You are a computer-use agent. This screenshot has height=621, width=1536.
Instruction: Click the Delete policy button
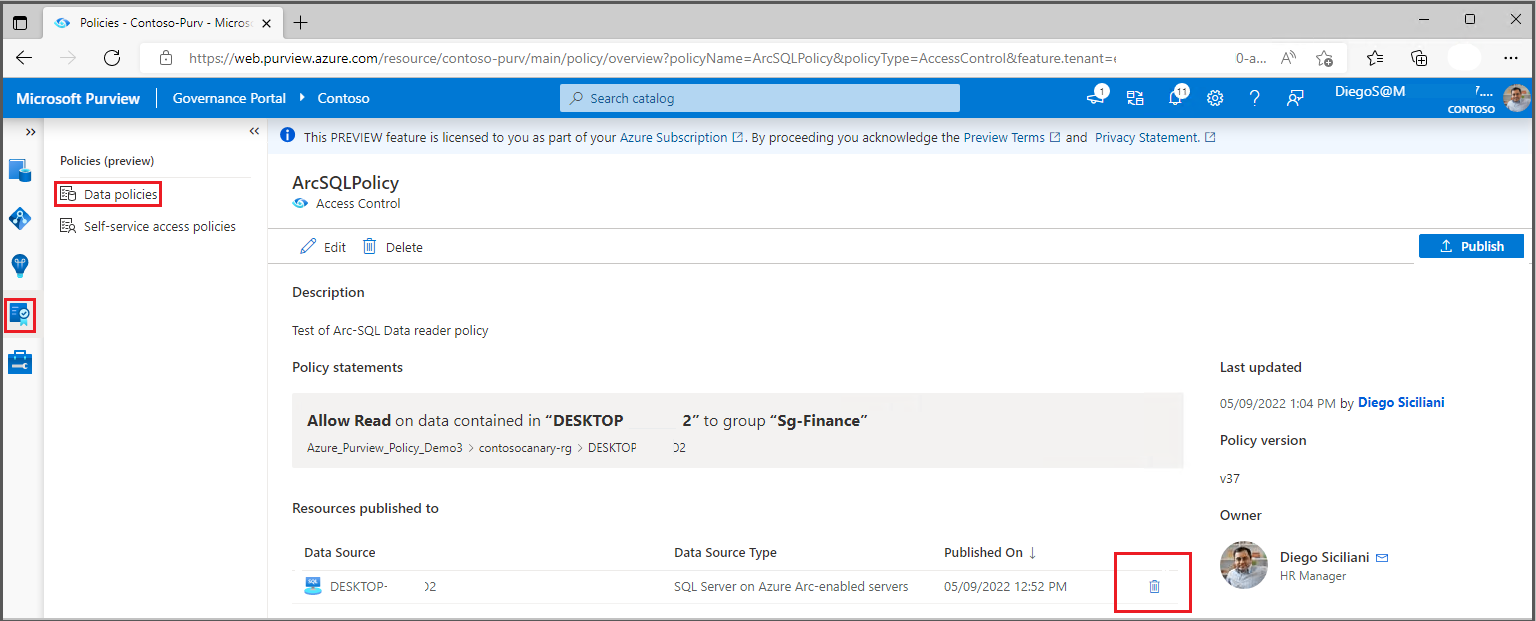point(392,247)
